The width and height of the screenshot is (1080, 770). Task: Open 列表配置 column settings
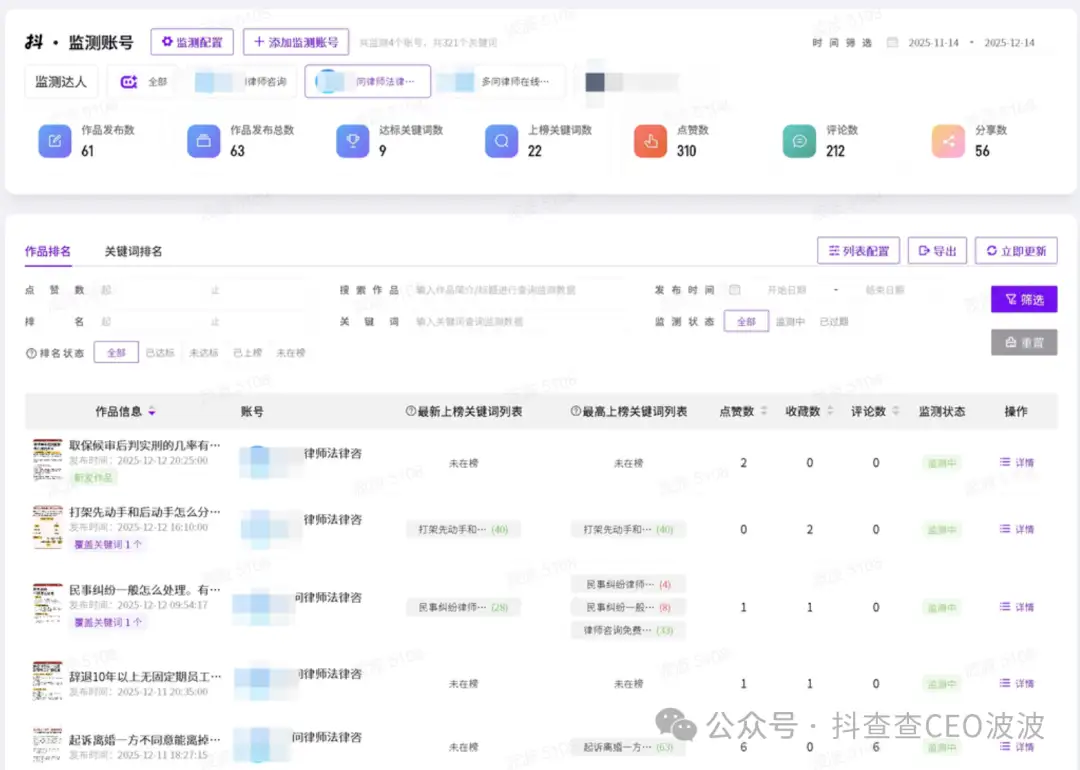pyautogui.click(x=858, y=251)
